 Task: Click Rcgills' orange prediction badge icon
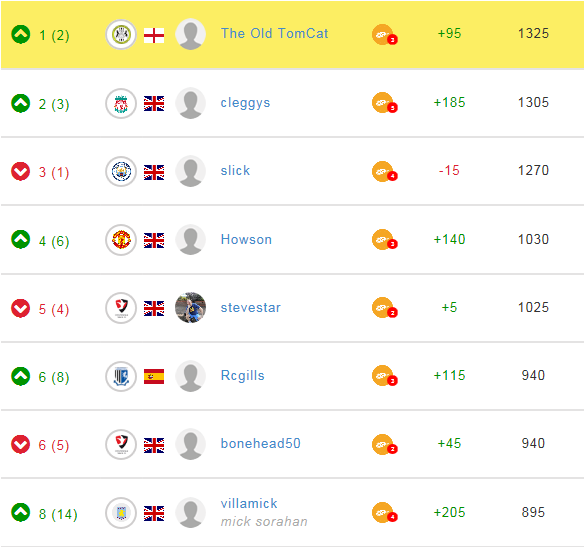pyautogui.click(x=384, y=376)
